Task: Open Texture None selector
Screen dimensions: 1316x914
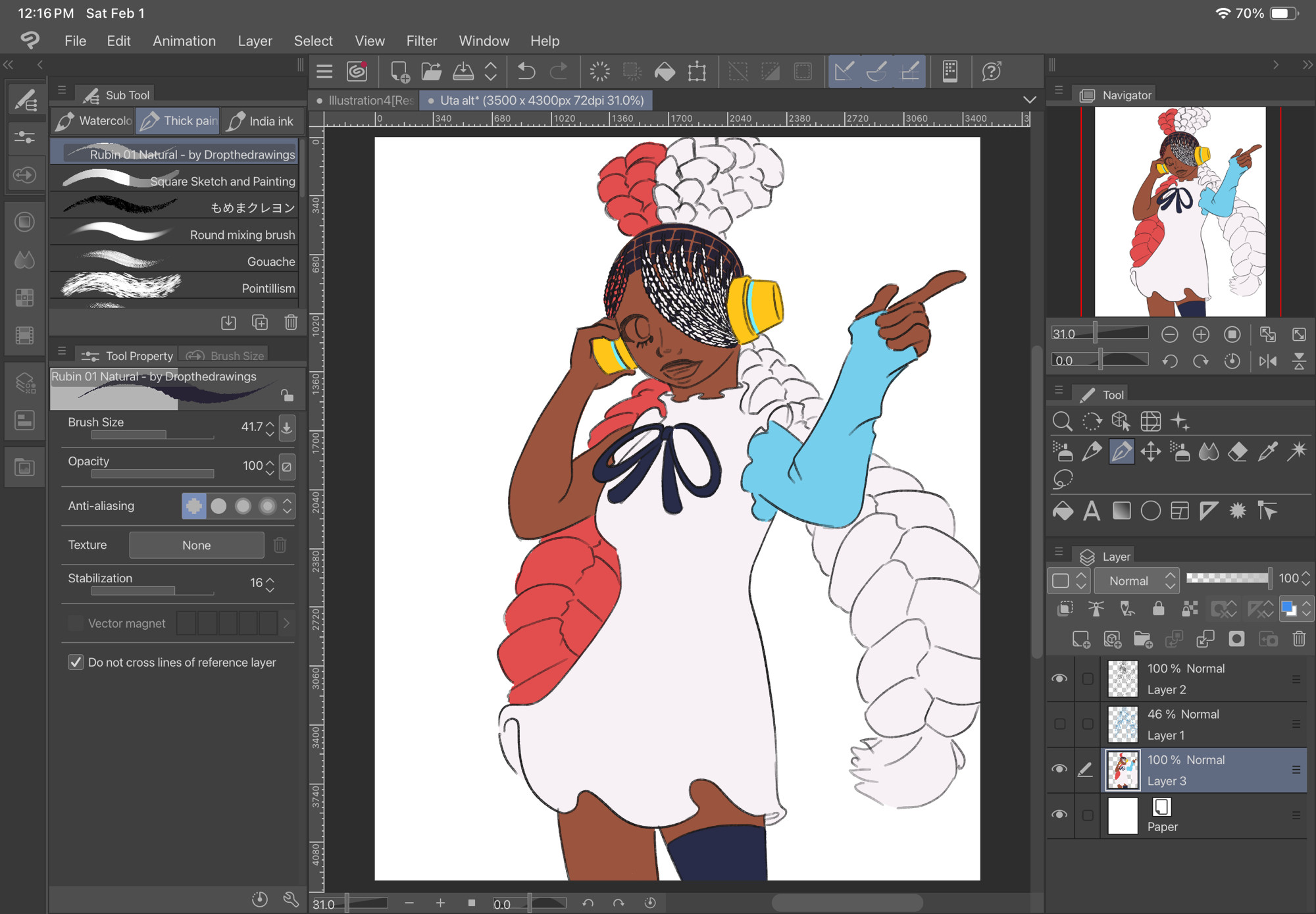Action: click(x=196, y=545)
